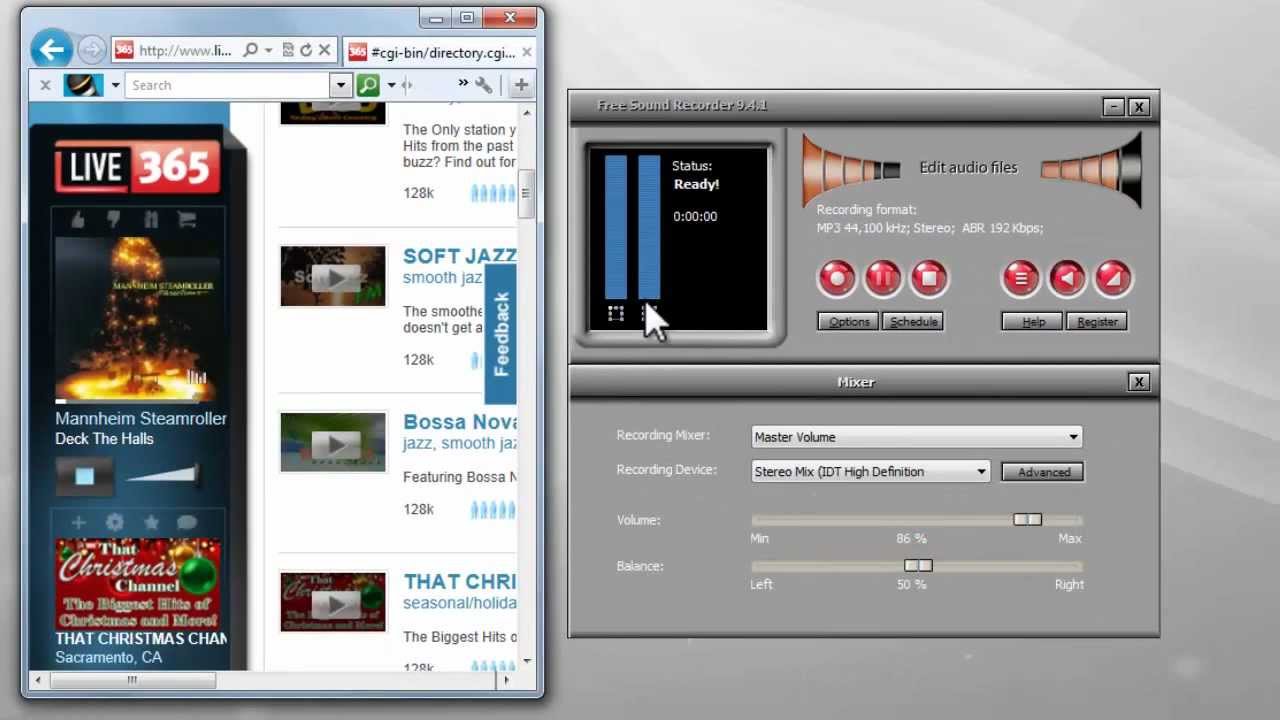Open Help in Free Sound Recorder
Viewport: 1280px width, 720px height.
click(1033, 322)
